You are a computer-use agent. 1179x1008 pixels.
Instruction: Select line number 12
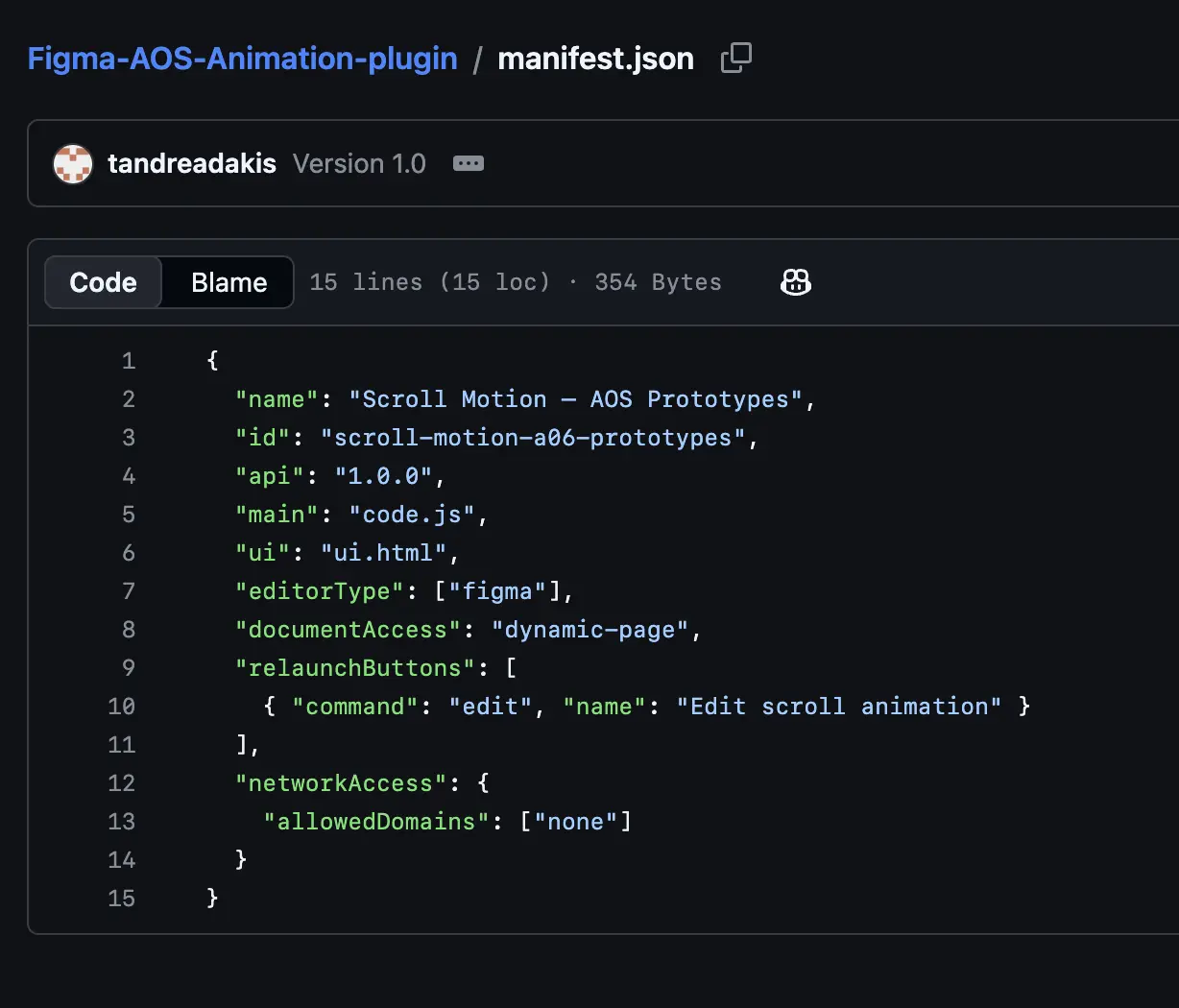pos(122,783)
